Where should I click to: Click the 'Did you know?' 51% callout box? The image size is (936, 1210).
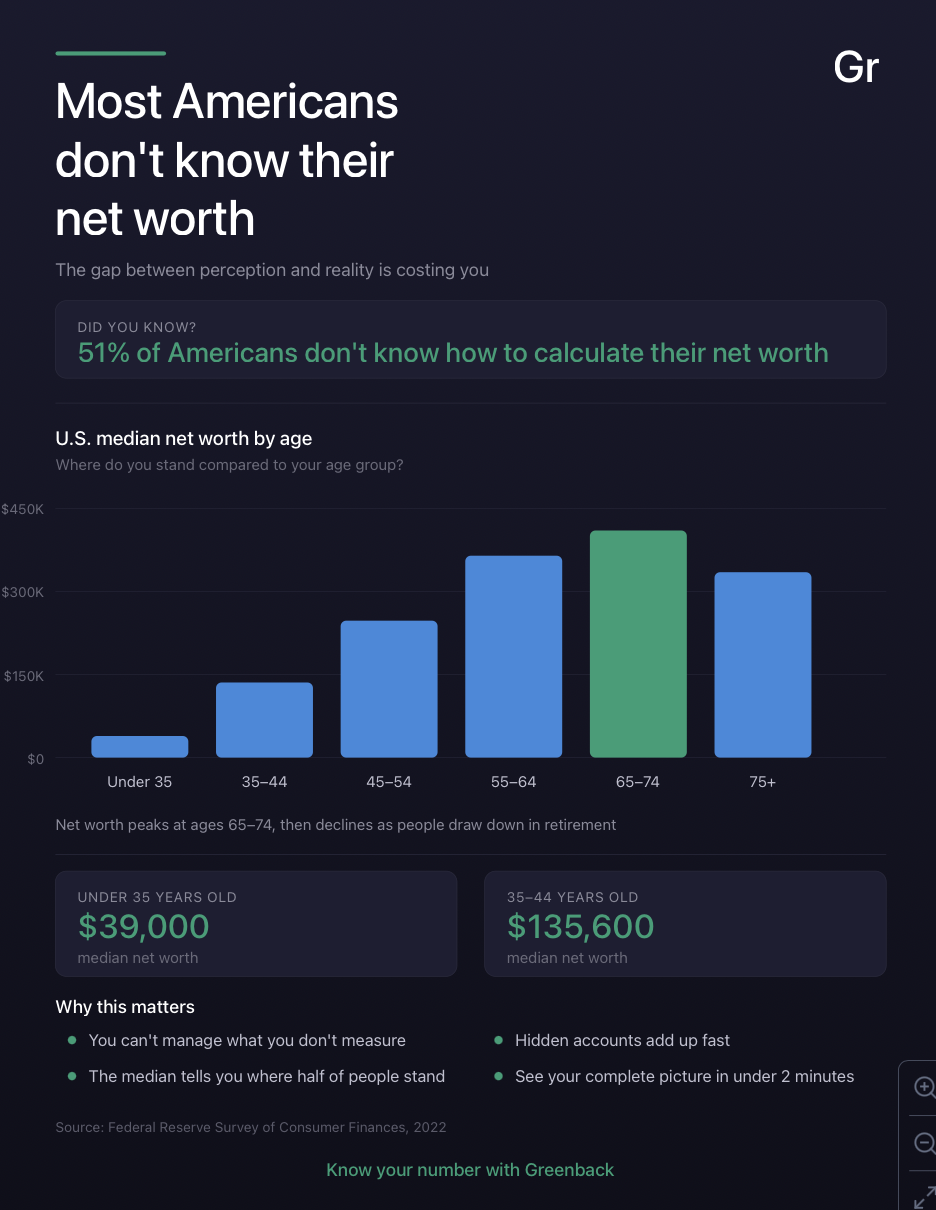click(x=470, y=340)
